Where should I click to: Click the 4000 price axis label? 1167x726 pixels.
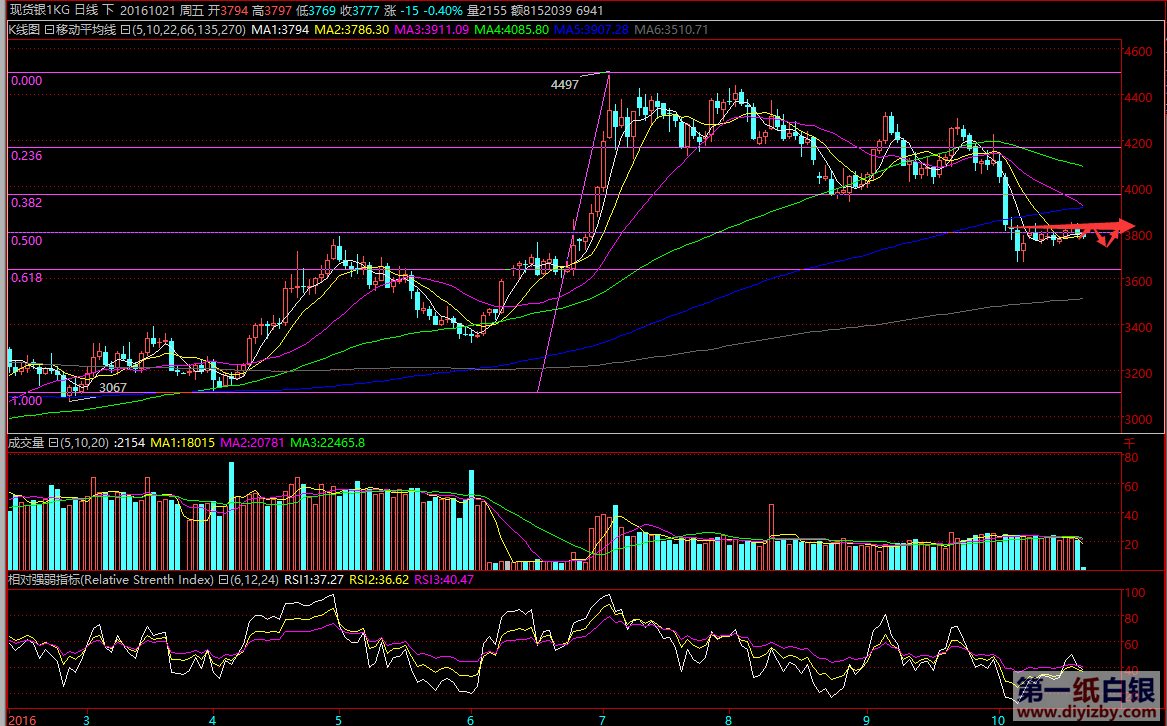(1137, 190)
